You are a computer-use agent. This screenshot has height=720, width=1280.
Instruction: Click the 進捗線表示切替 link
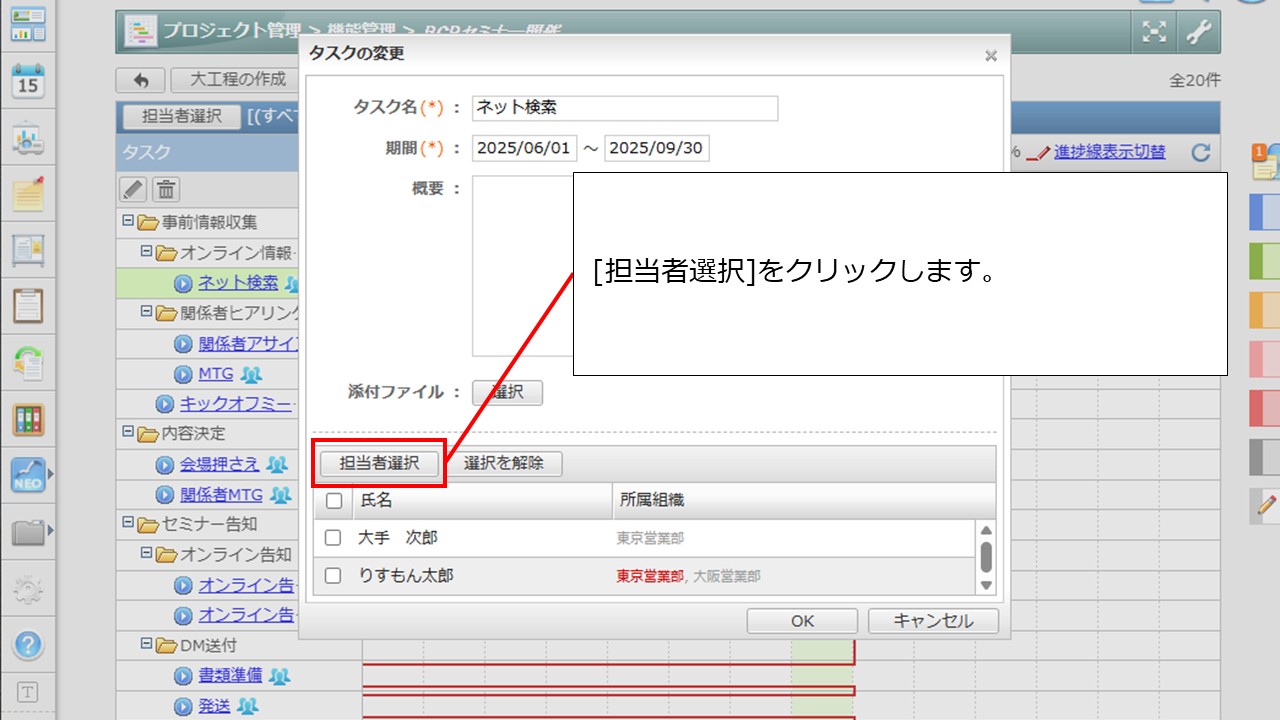[1109, 153]
